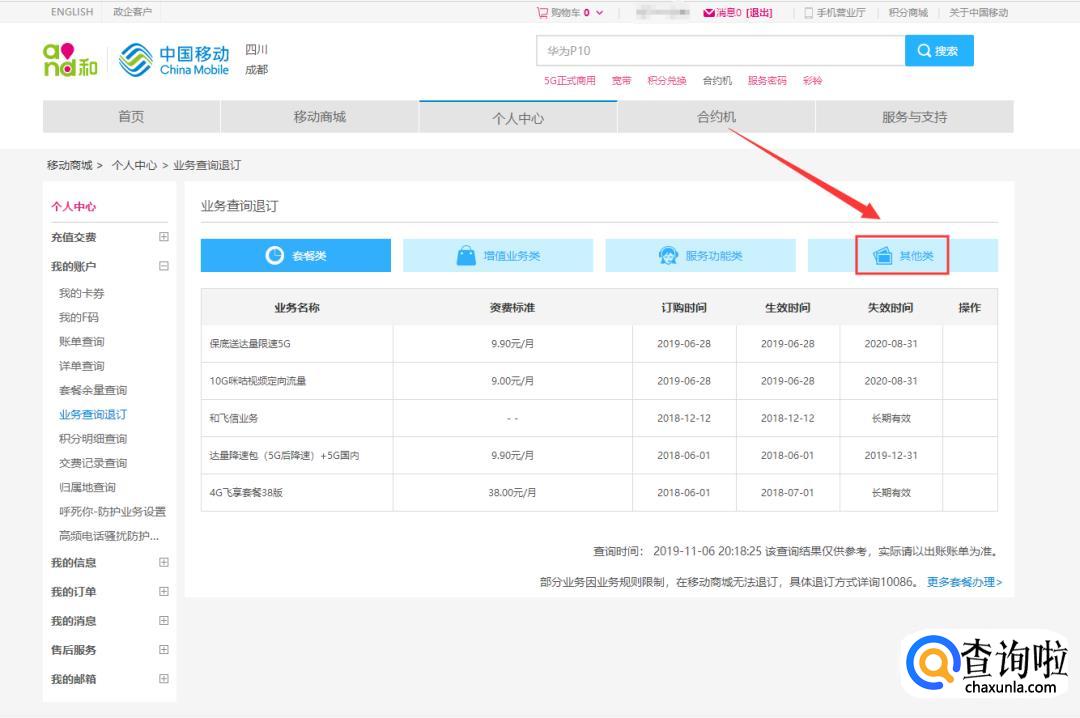Open 套餐余量查询 in the sidebar
The width and height of the screenshot is (1080, 718).
[x=93, y=390]
